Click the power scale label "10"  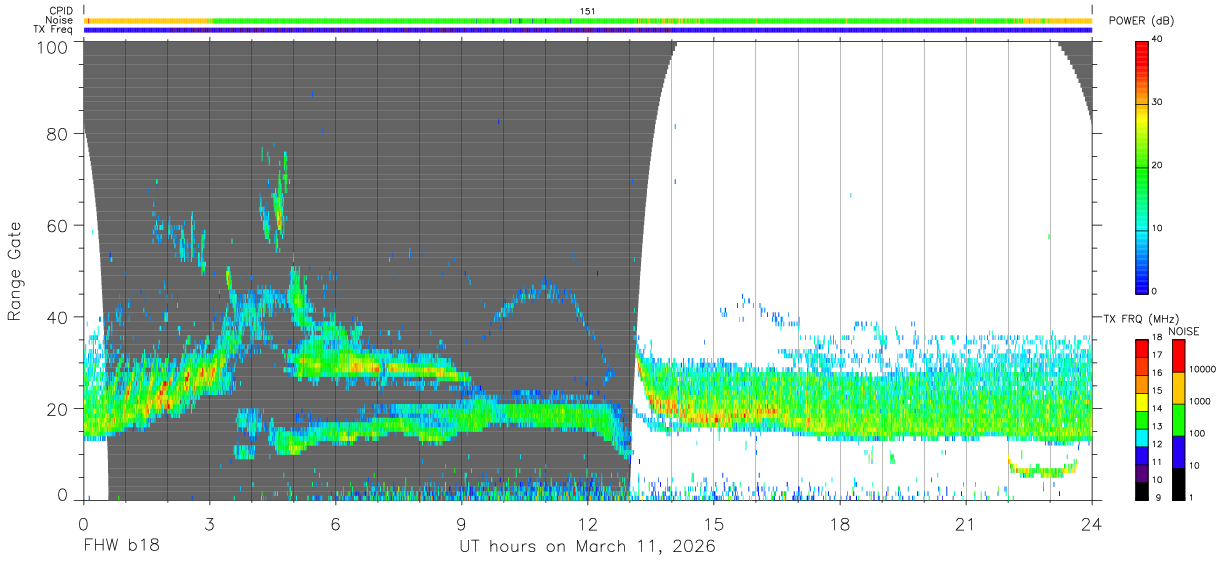(x=1158, y=228)
